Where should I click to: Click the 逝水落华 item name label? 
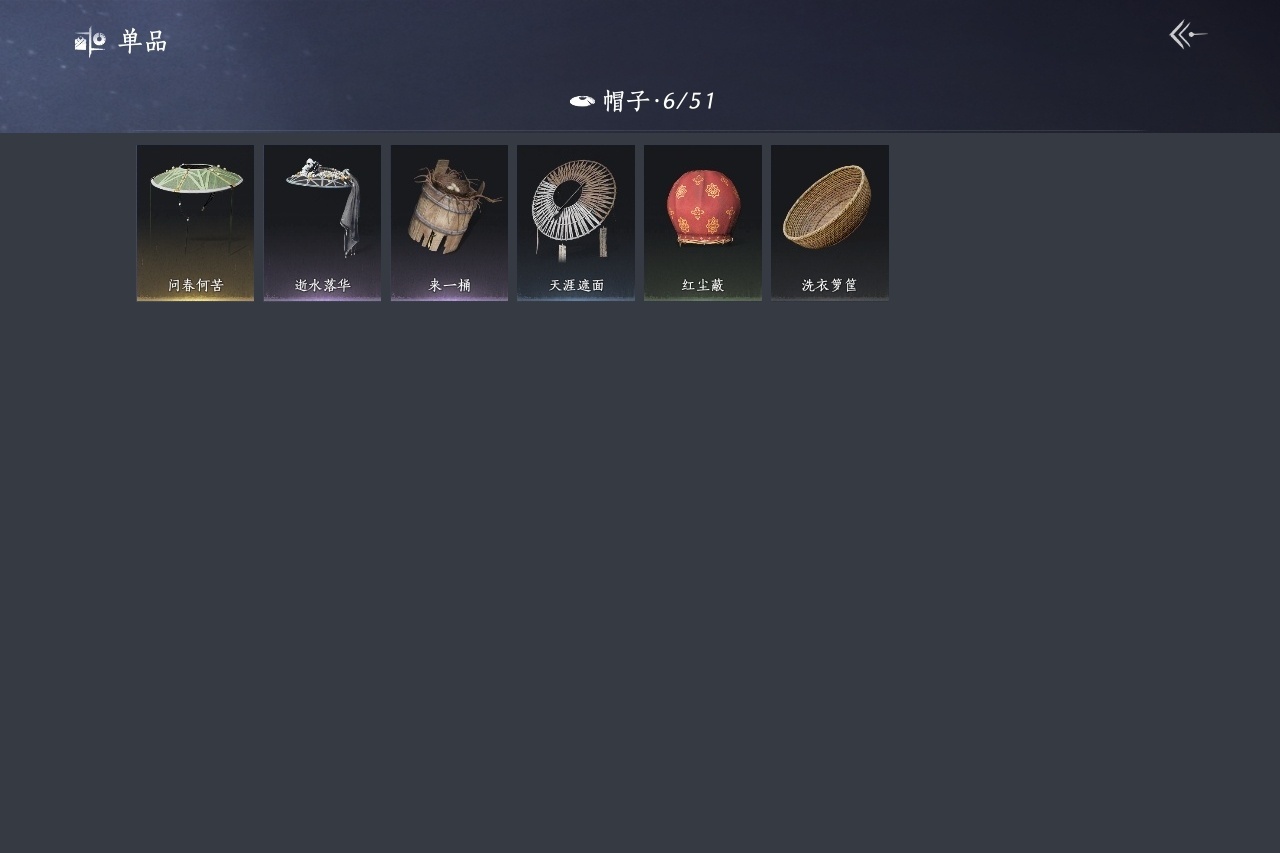(323, 286)
